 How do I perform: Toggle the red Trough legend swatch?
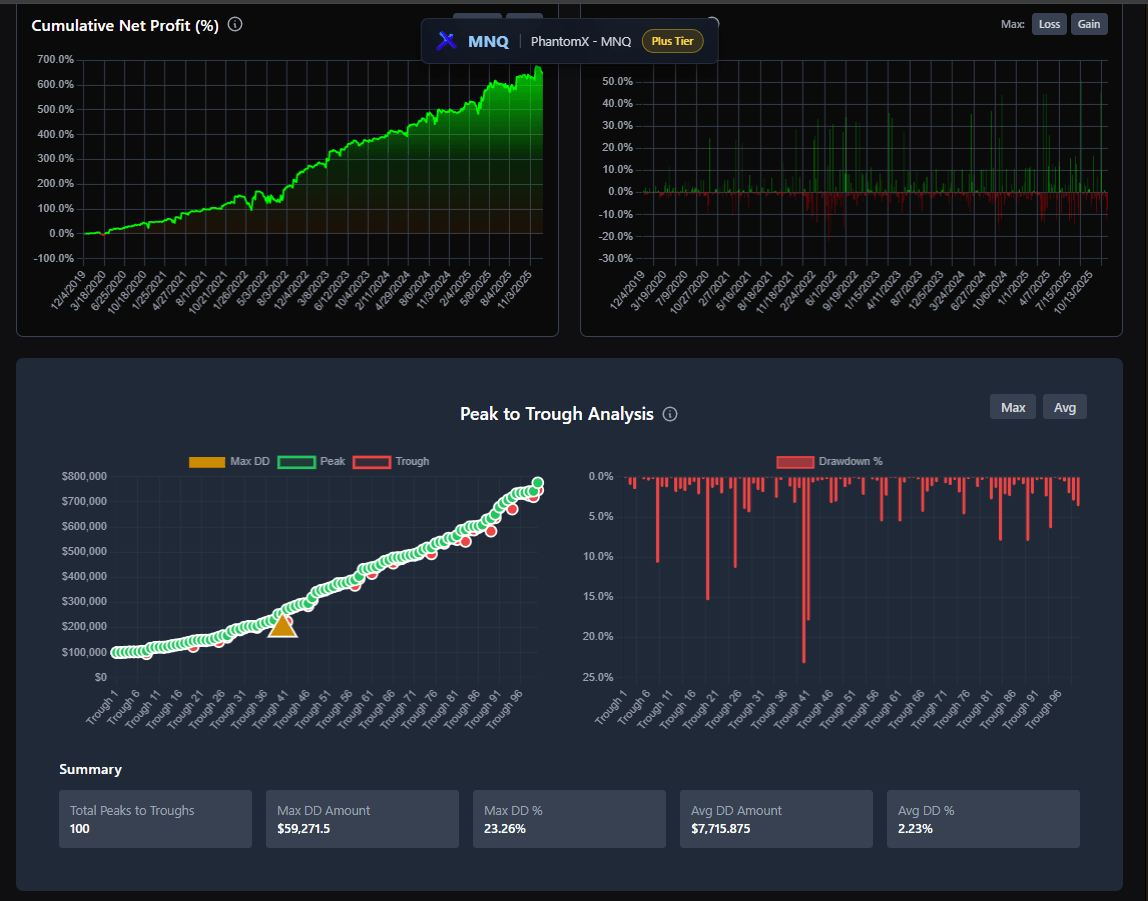click(x=371, y=462)
